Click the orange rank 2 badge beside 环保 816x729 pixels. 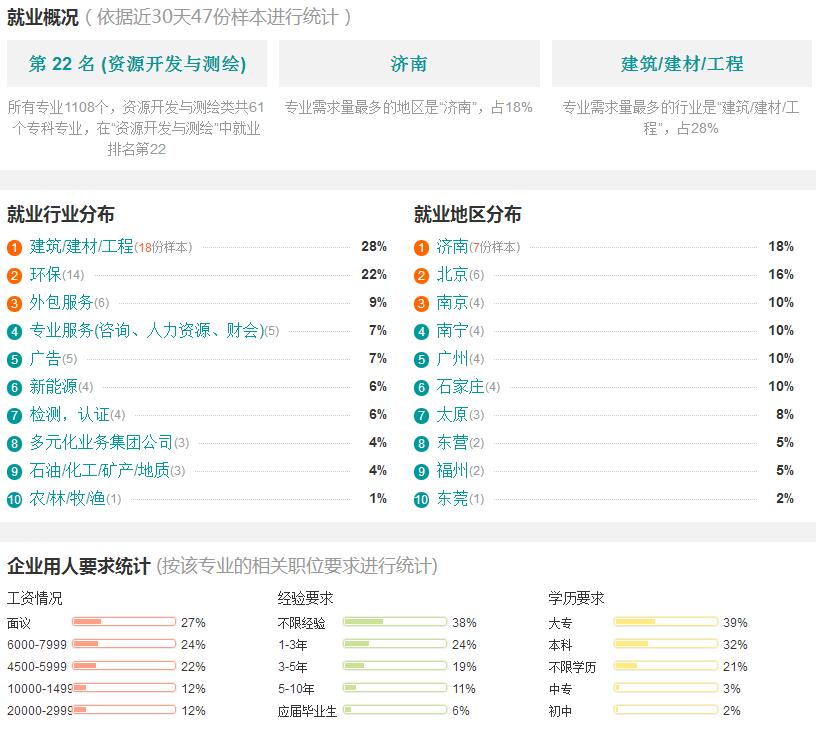point(14,275)
